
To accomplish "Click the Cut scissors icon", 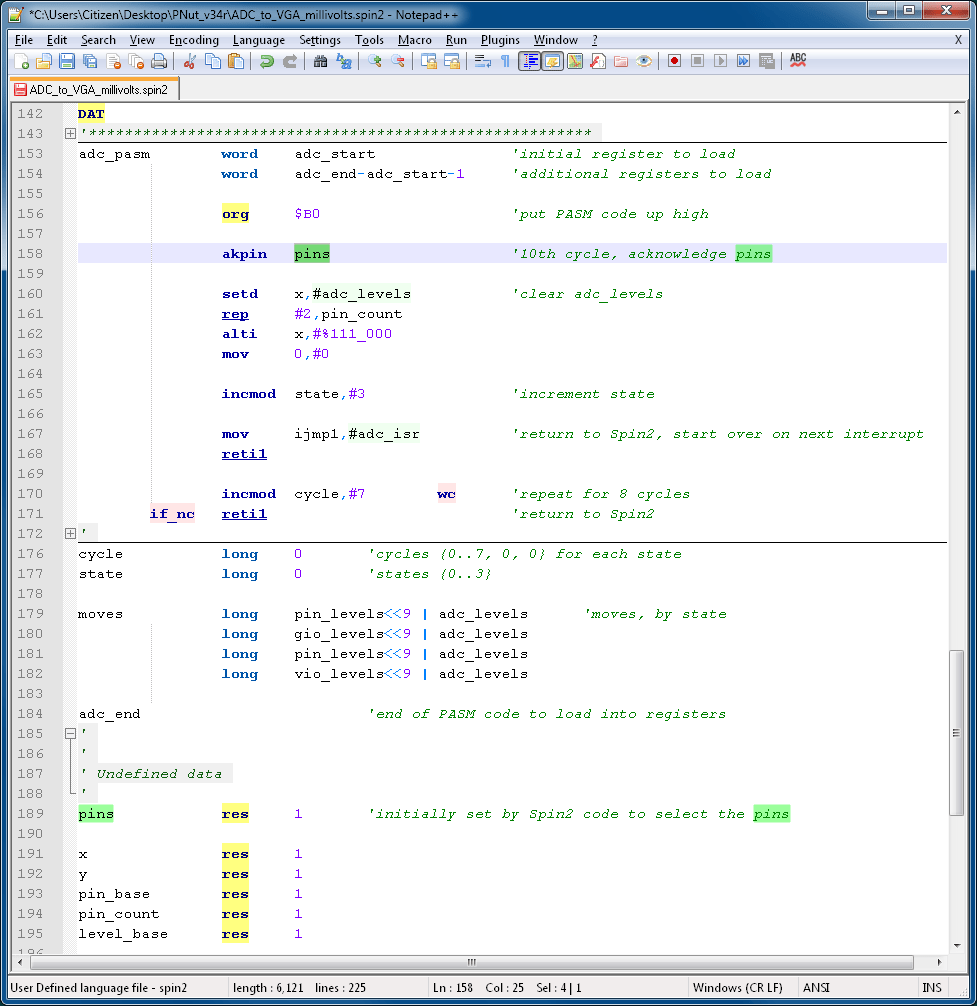I will (189, 61).
